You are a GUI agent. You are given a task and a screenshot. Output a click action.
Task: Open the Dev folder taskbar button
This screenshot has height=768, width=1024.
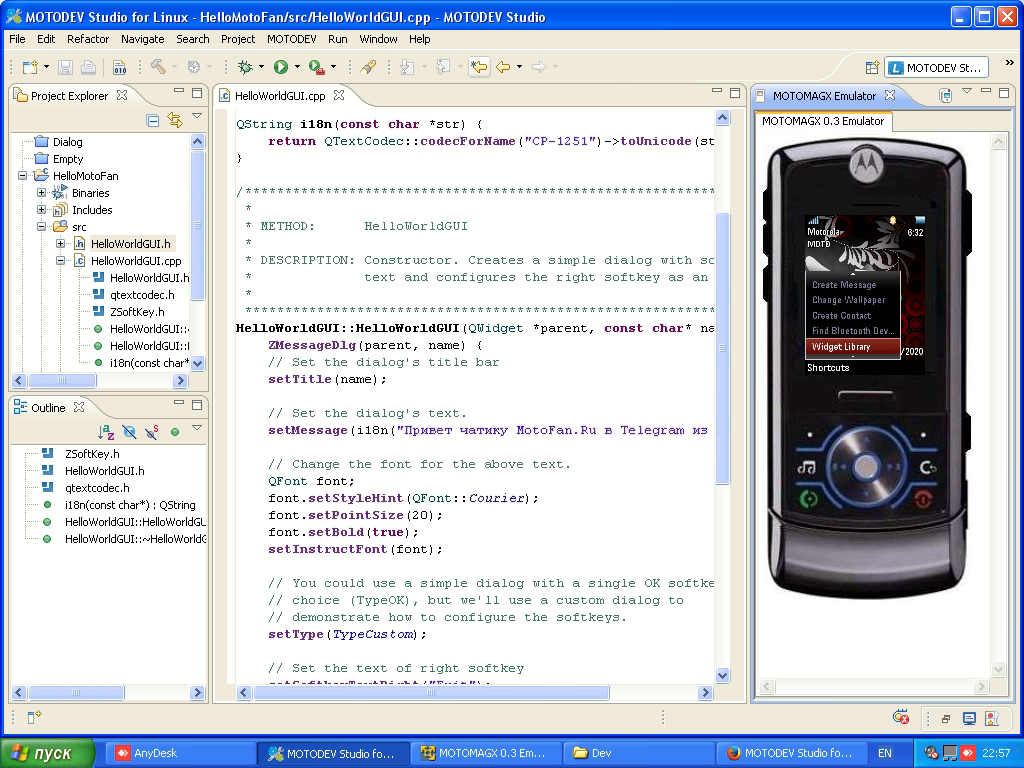pyautogui.click(x=637, y=753)
